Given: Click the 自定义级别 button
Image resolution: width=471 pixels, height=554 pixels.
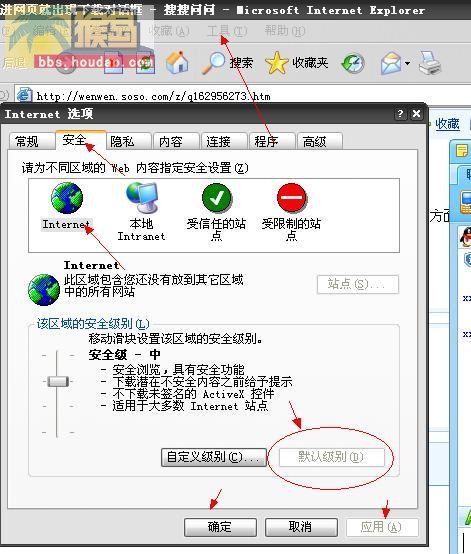Looking at the screenshot, I should click(213, 457).
